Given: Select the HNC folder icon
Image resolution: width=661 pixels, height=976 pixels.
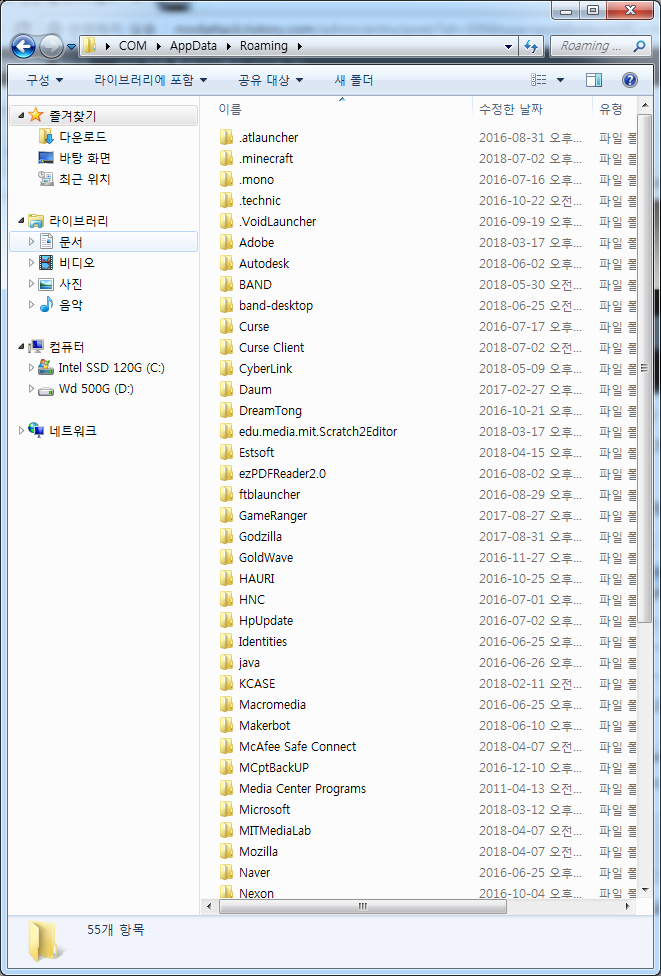Looking at the screenshot, I should click(x=227, y=599).
